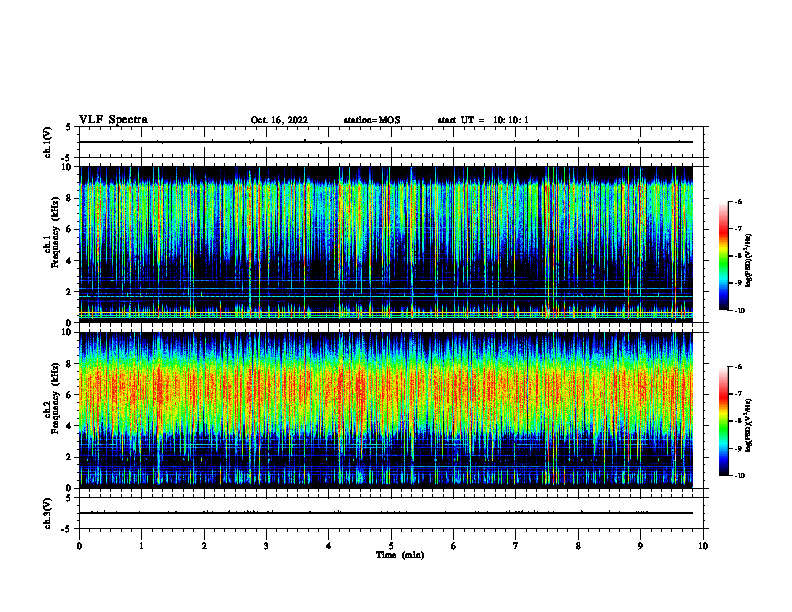This screenshot has width=792, height=612.
Task: Click the "8" kHz tick on ch.2 frequency axis
Action: pyautogui.click(x=70, y=364)
